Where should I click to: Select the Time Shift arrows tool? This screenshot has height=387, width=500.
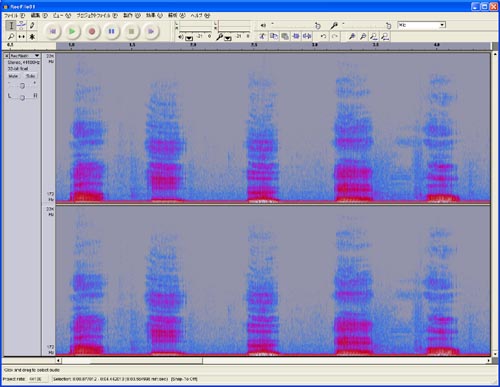coord(21,36)
